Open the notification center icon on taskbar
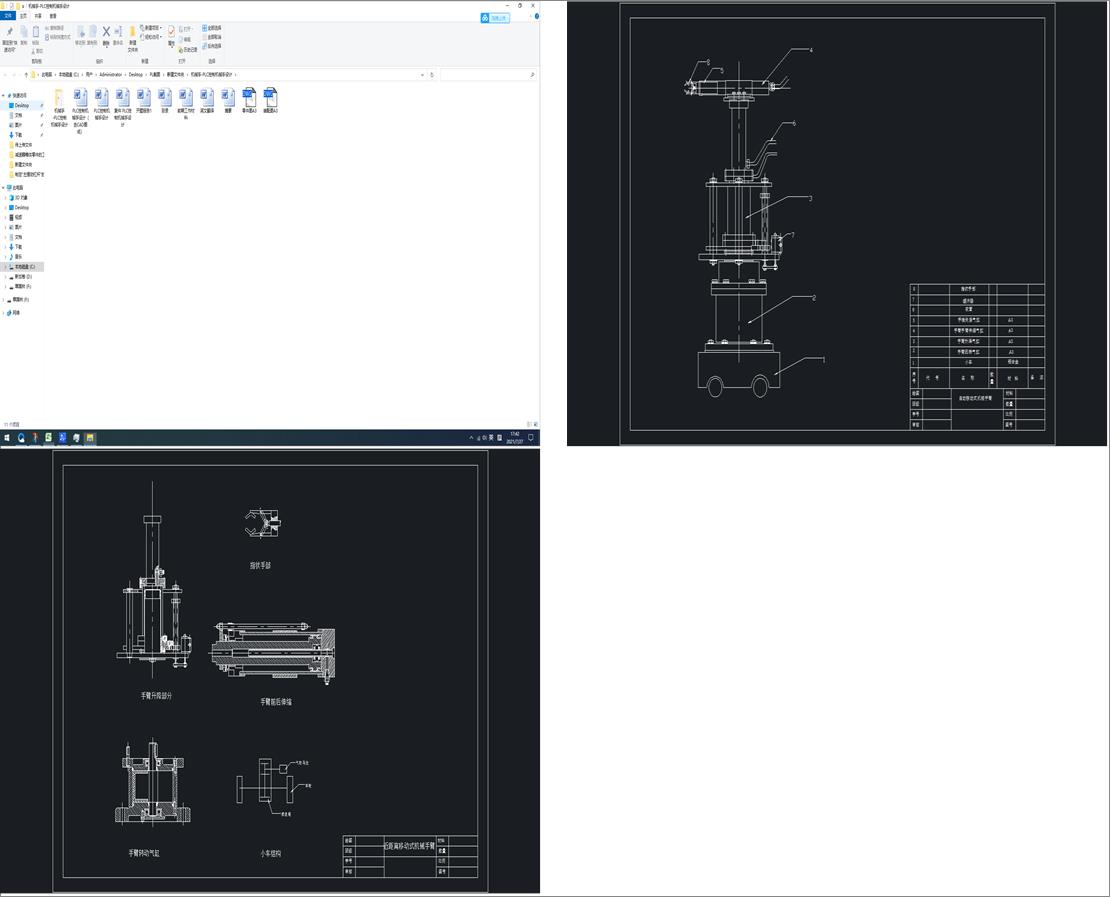 pyautogui.click(x=531, y=438)
